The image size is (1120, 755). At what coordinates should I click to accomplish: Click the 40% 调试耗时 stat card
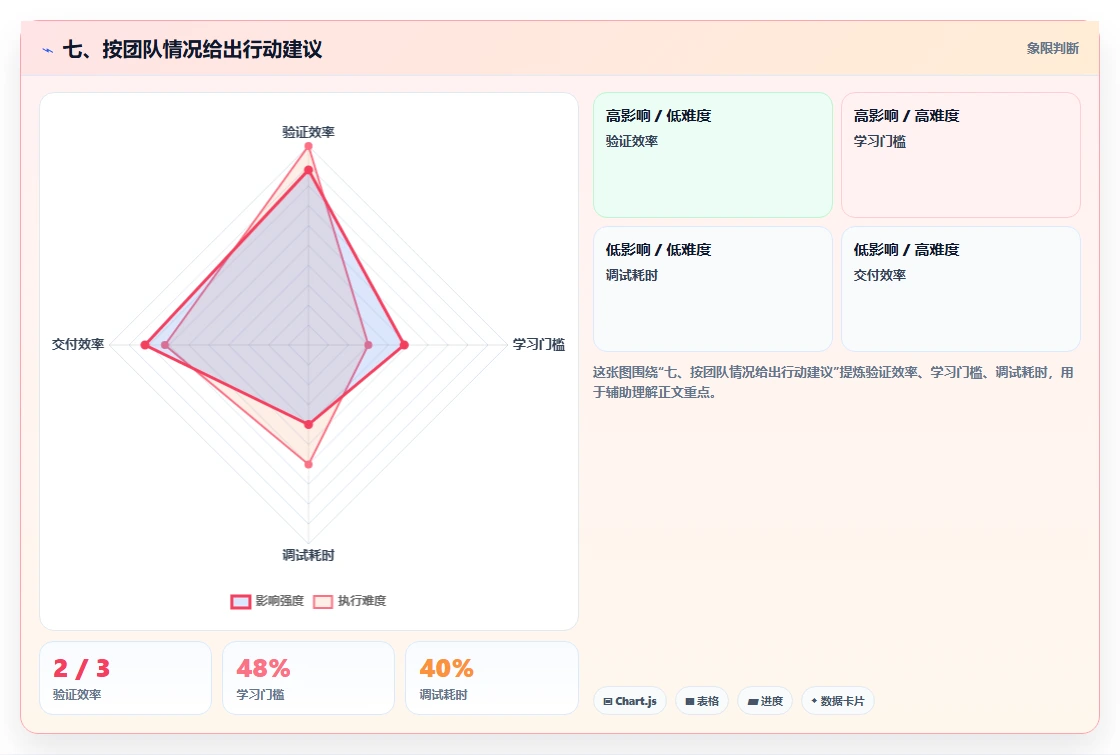(x=491, y=678)
